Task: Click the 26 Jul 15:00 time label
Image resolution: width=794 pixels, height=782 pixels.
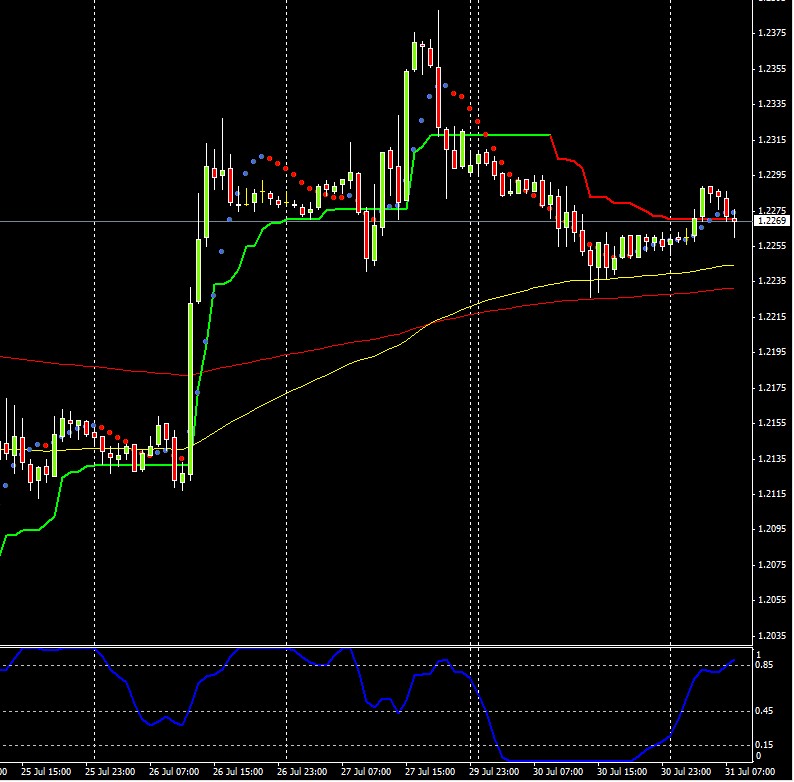Action: coord(238,772)
